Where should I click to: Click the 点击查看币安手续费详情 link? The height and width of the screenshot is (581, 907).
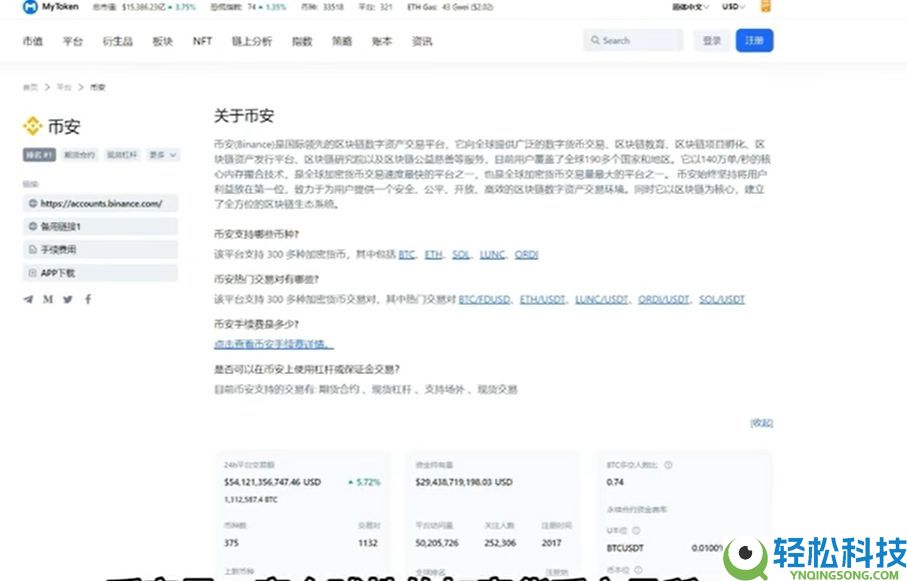click(x=274, y=344)
